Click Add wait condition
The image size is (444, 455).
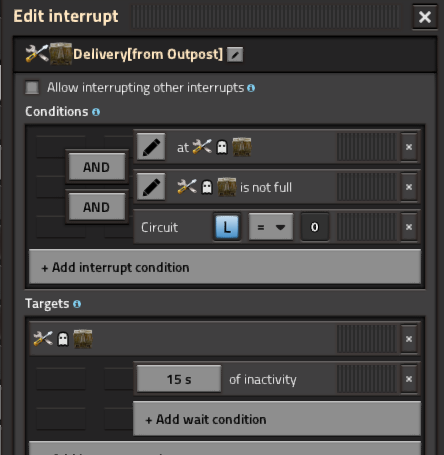point(277,419)
